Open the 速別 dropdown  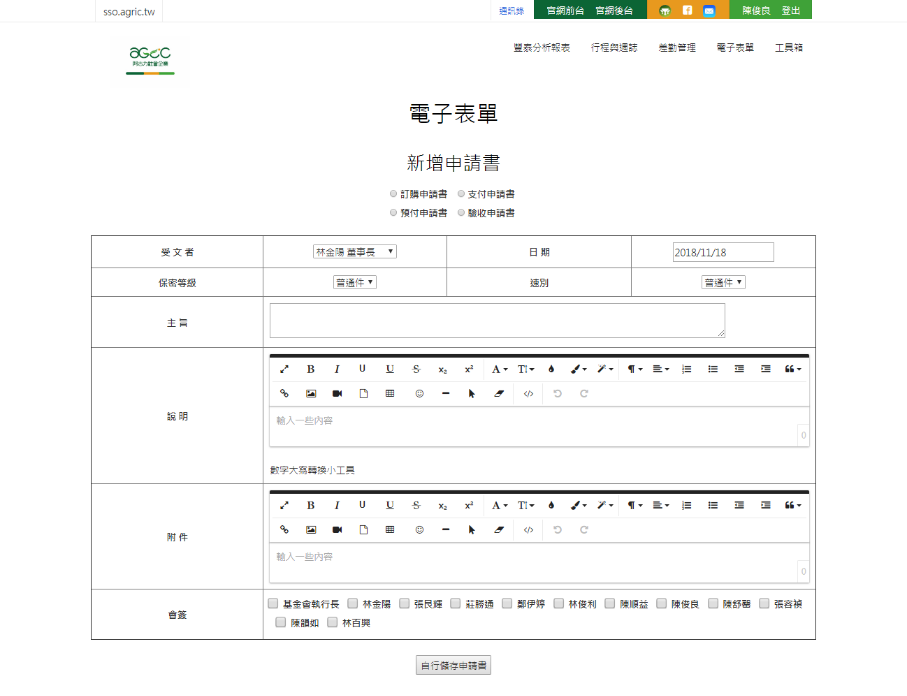click(x=723, y=282)
